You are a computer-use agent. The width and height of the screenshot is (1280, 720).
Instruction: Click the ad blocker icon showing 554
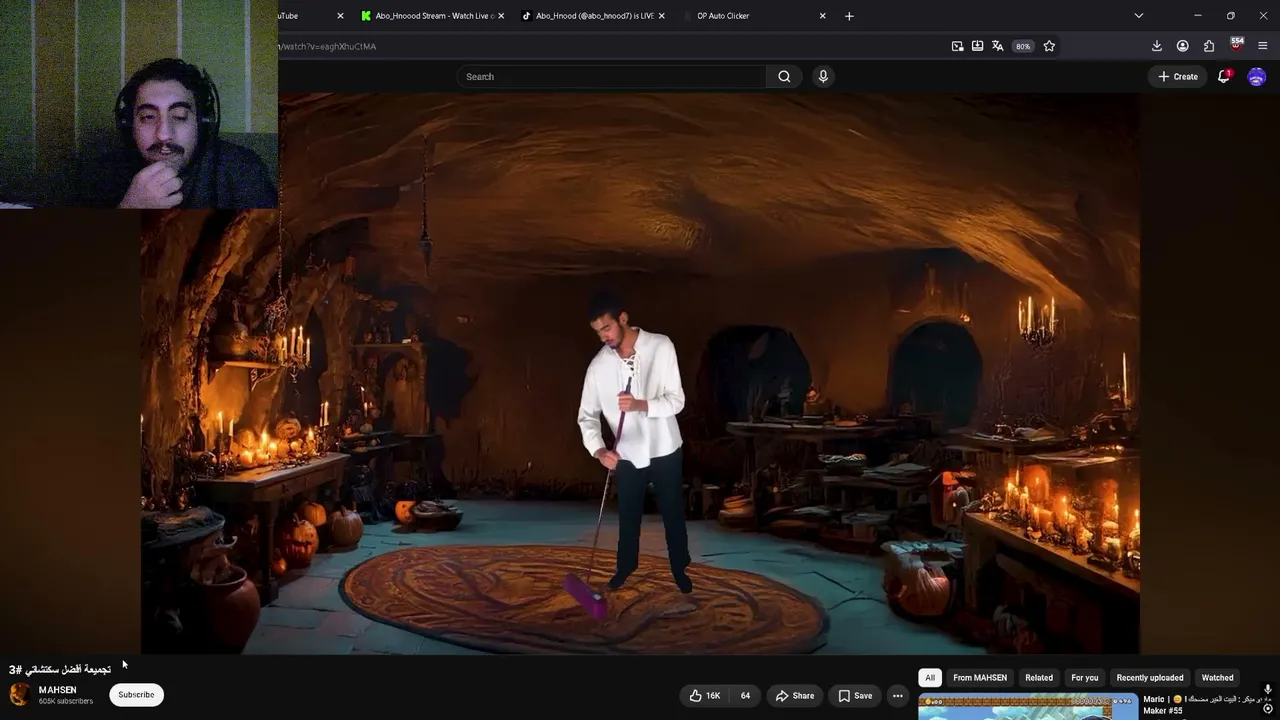(1236, 45)
